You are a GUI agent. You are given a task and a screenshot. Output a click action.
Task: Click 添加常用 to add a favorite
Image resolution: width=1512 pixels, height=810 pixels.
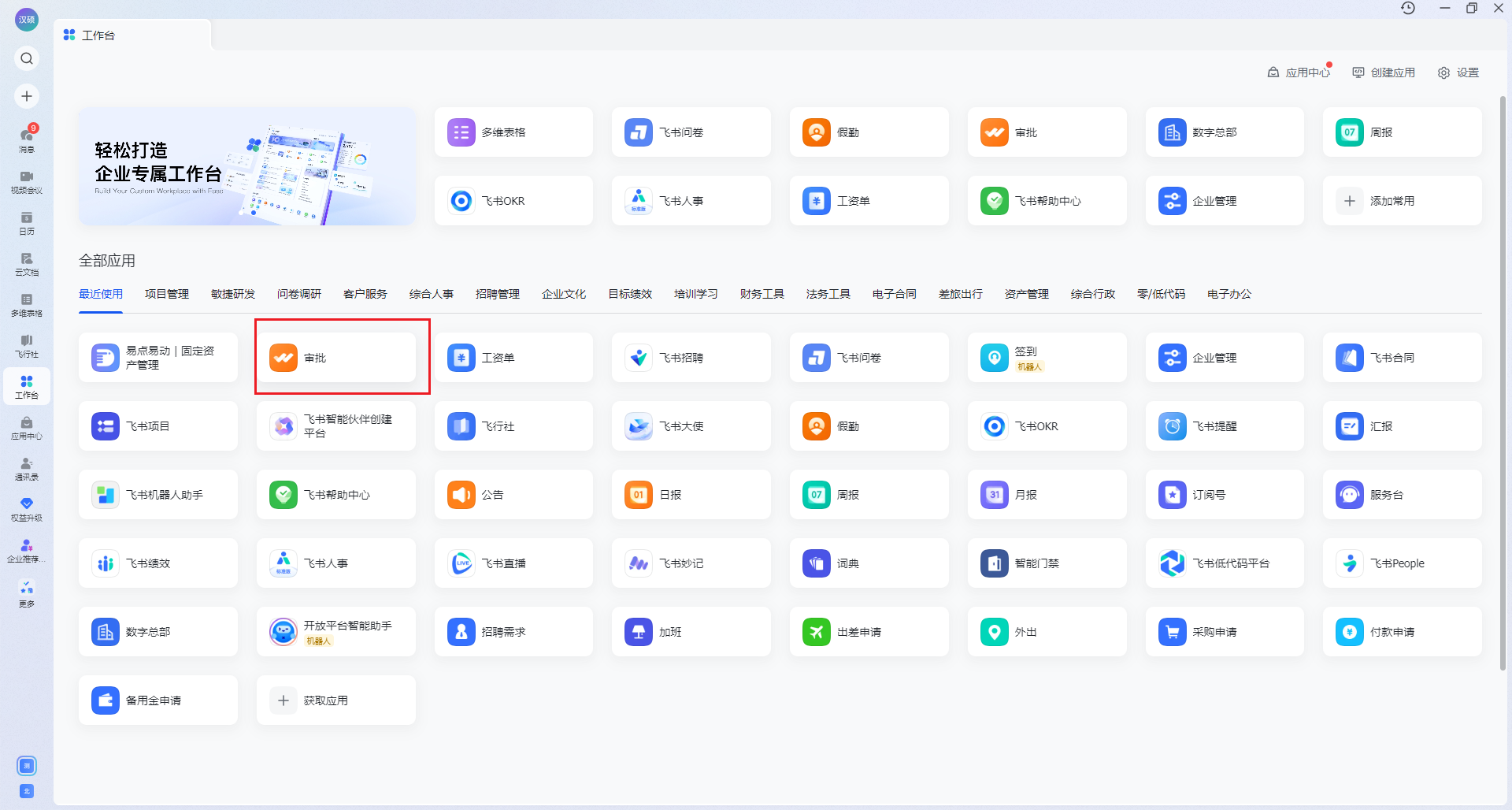(1403, 200)
